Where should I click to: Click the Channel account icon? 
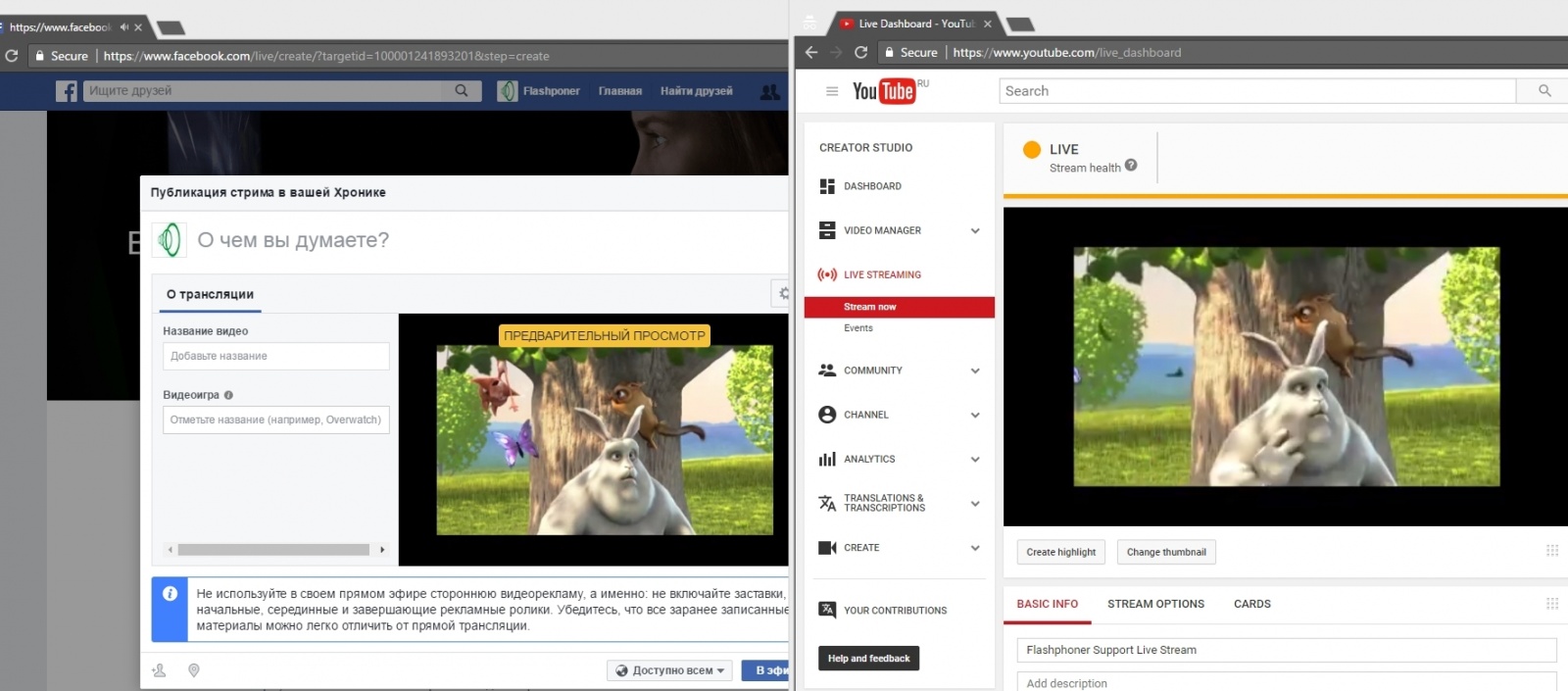coord(827,415)
